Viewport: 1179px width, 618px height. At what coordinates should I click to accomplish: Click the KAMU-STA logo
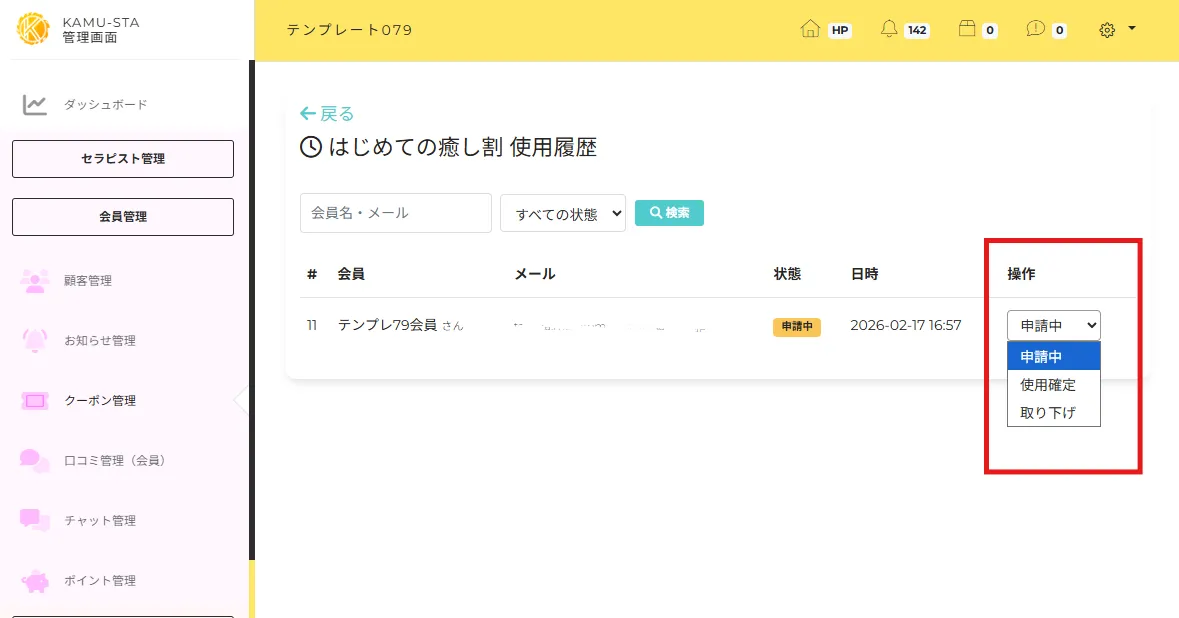33,29
